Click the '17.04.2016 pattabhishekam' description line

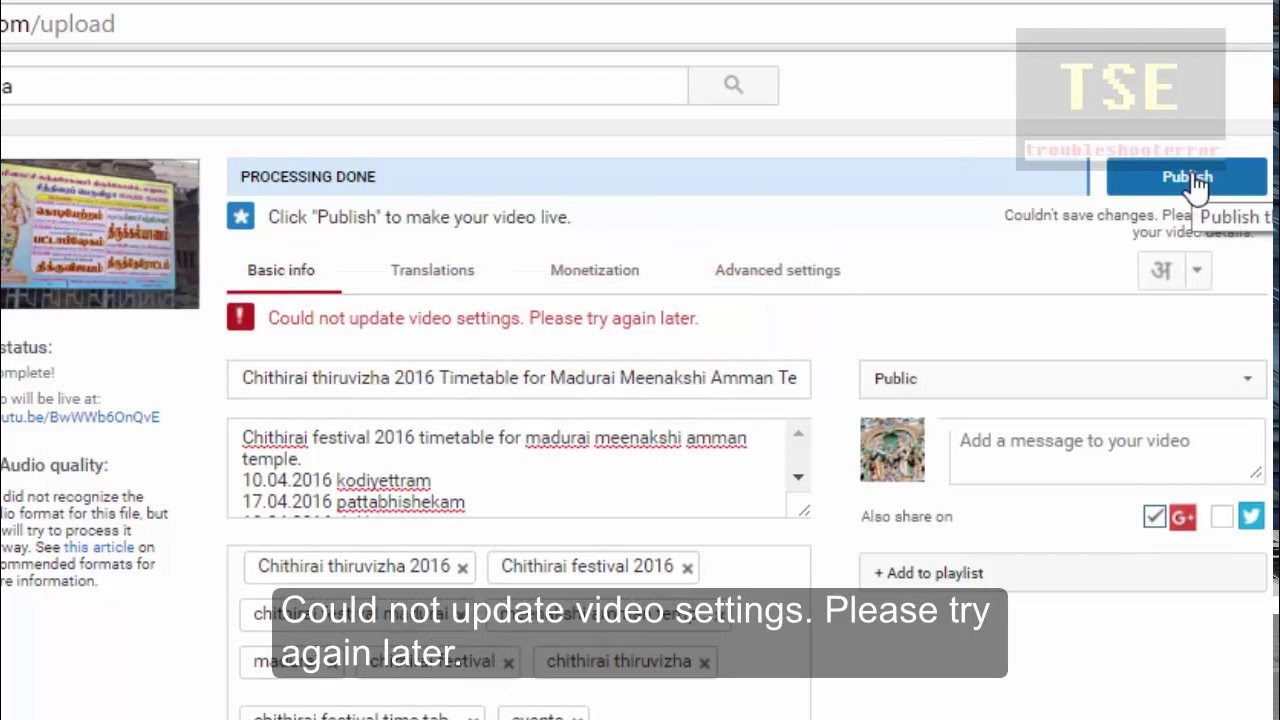click(353, 502)
